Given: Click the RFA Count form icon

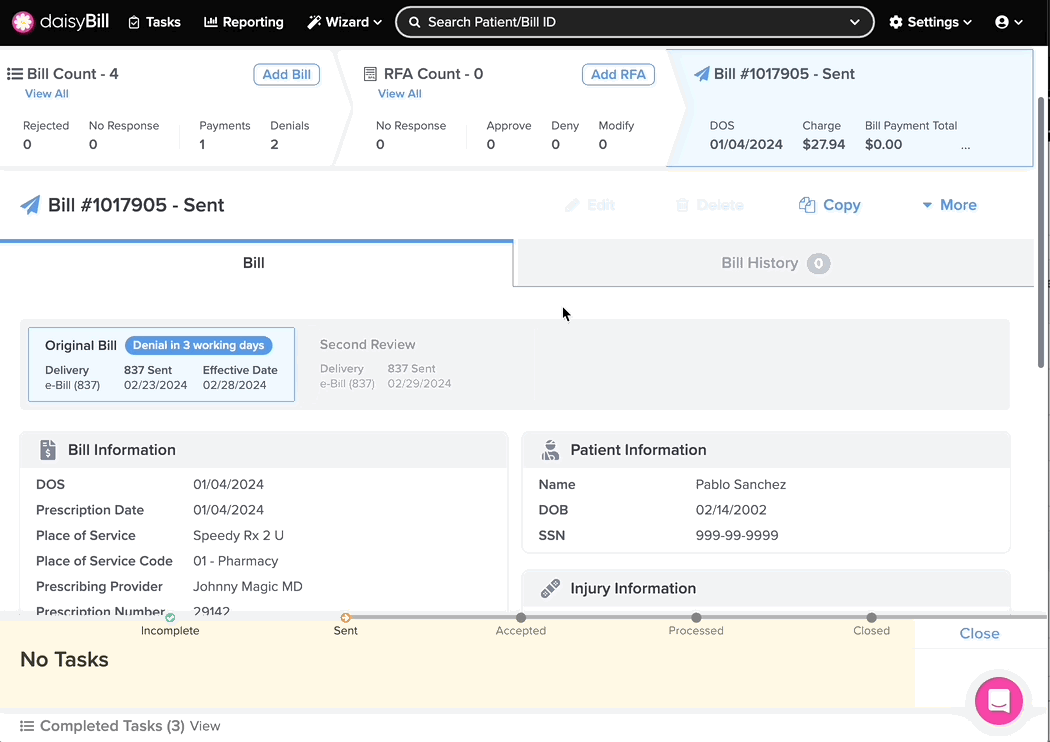Looking at the screenshot, I should [x=370, y=74].
